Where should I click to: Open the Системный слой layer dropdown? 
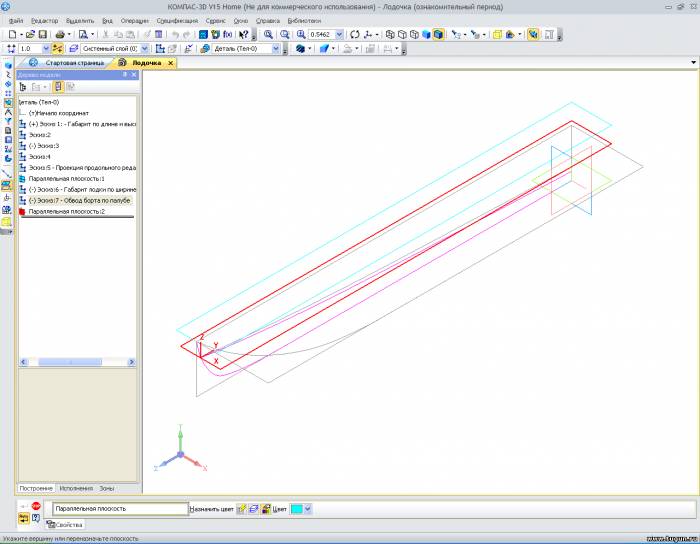coord(145,48)
